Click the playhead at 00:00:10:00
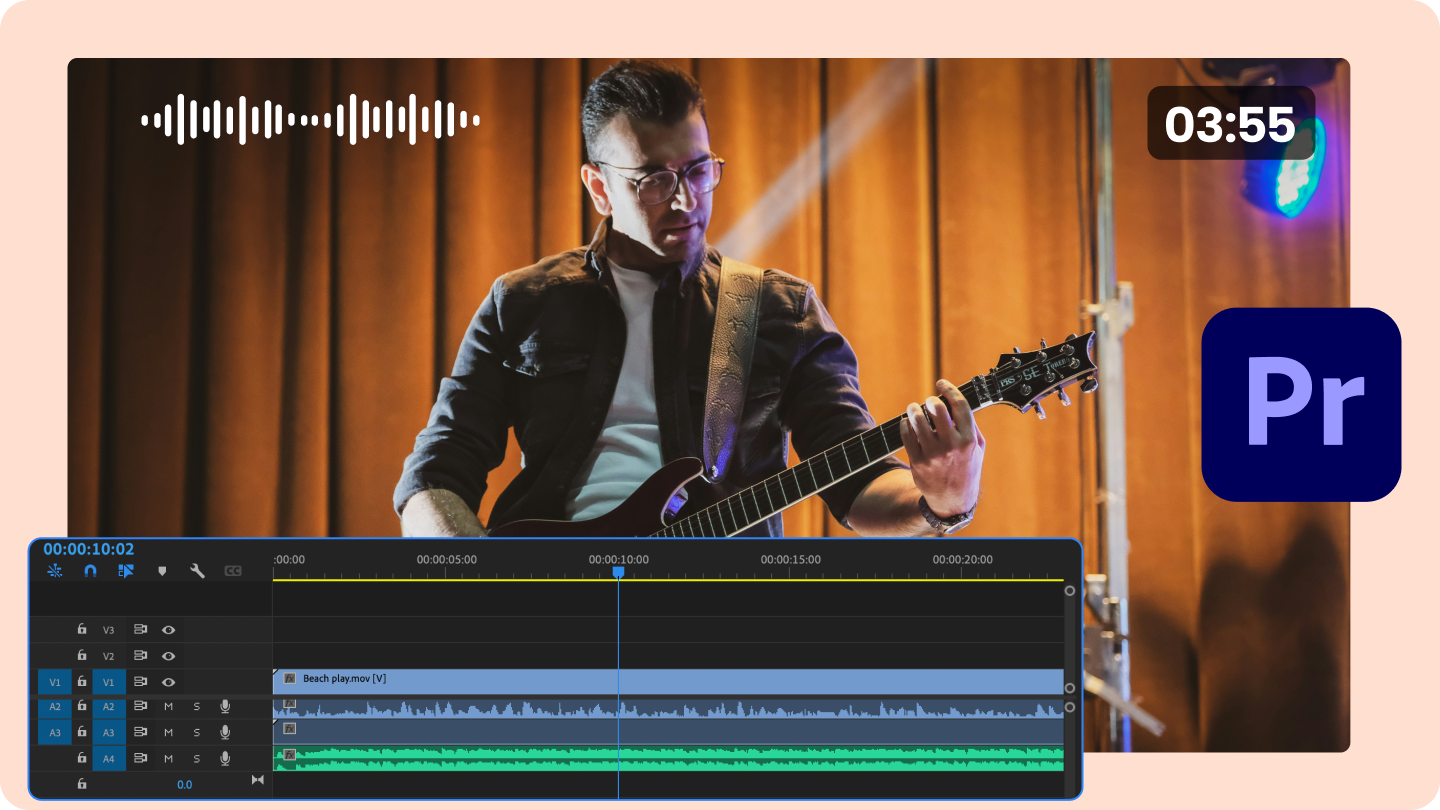 click(x=618, y=571)
